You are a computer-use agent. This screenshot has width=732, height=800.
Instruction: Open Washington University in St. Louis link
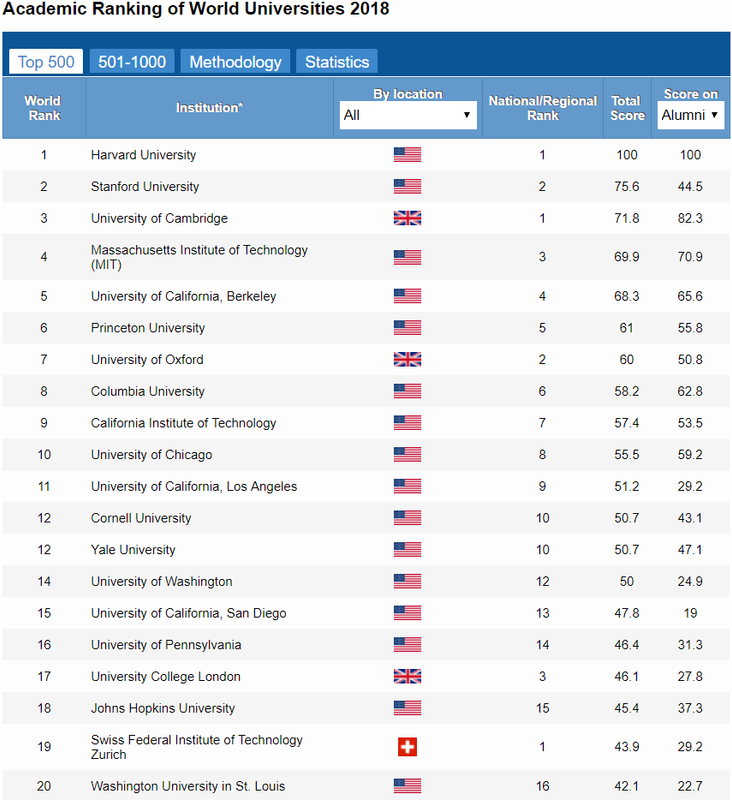coord(188,786)
